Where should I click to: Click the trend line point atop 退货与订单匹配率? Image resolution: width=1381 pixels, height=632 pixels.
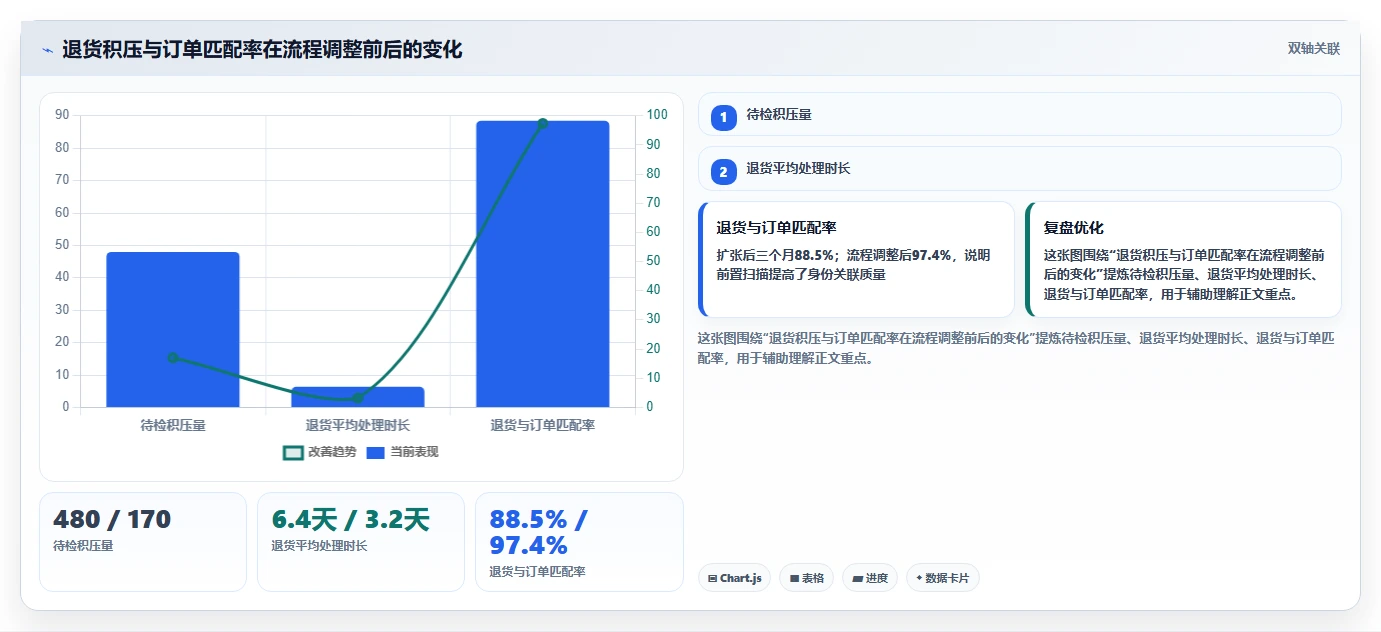coord(543,124)
